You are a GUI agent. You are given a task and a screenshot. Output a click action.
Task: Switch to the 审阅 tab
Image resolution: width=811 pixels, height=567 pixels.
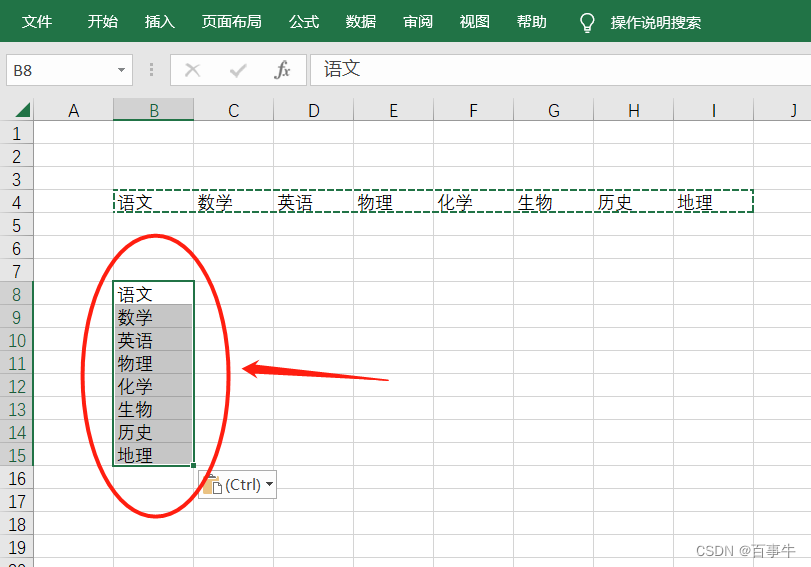[417, 22]
